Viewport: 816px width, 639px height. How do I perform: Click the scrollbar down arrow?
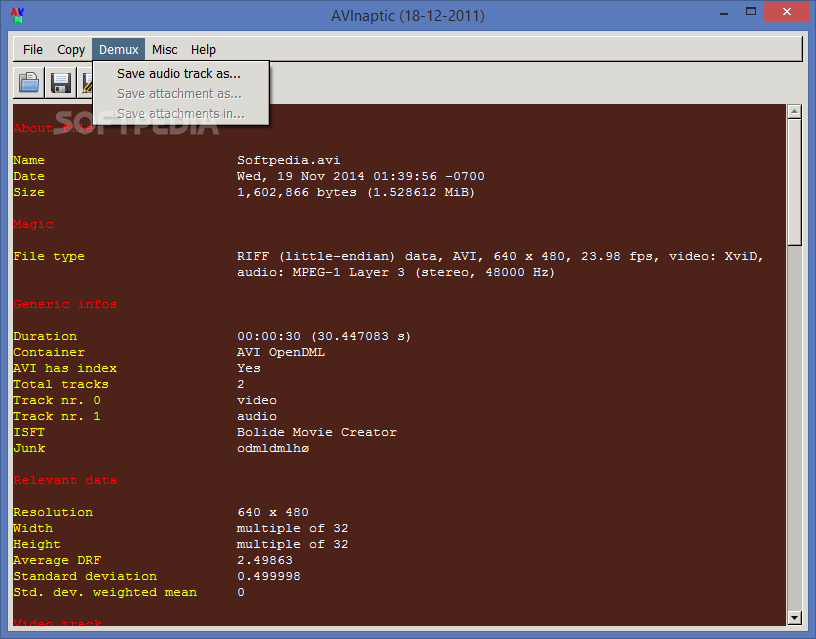point(794,618)
